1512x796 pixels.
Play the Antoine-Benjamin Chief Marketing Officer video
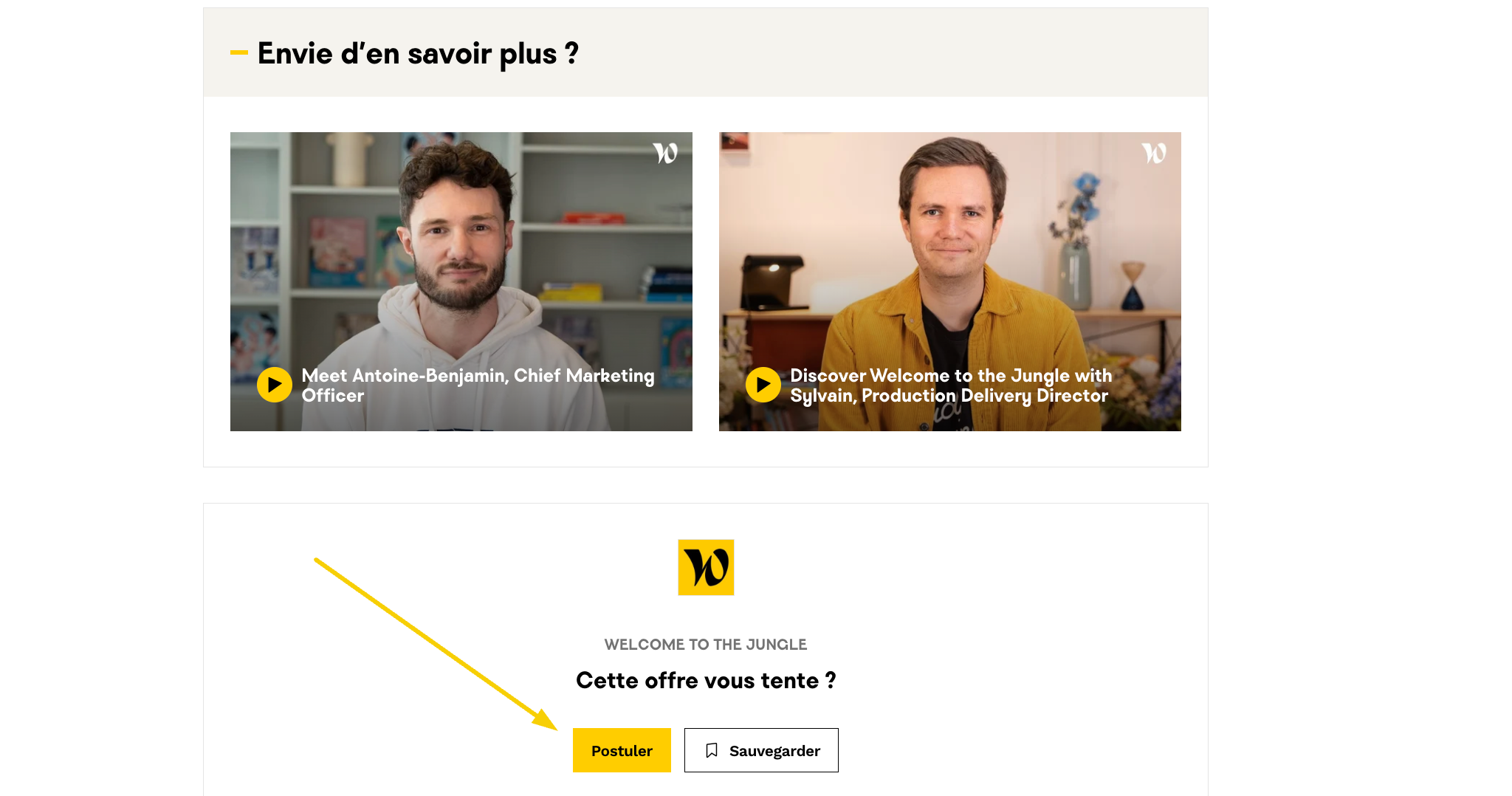[275, 385]
